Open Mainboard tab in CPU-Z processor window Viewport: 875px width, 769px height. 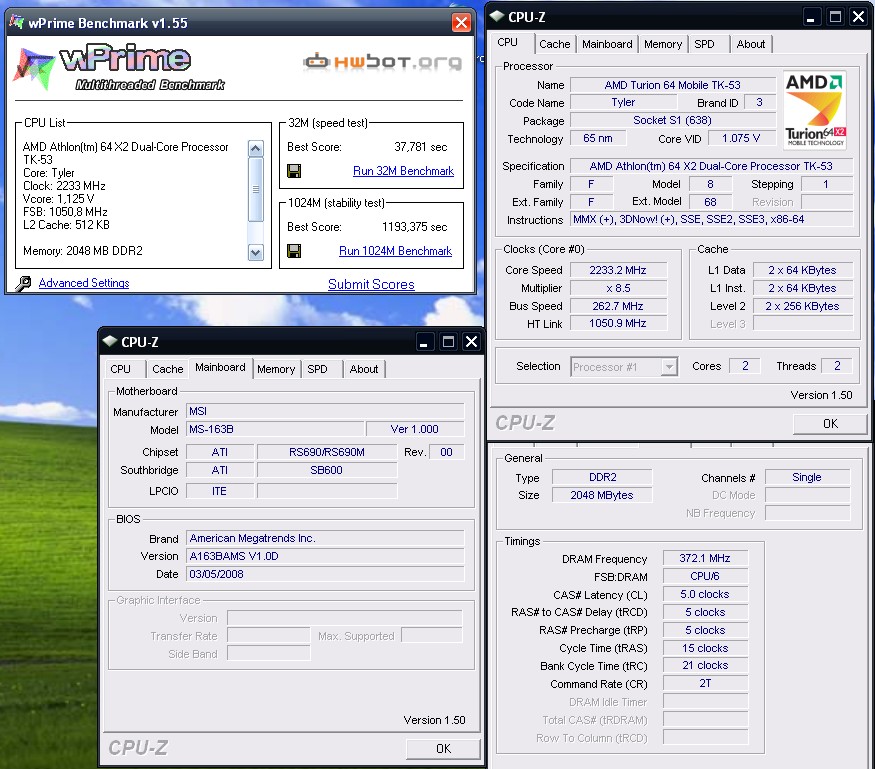pyautogui.click(x=607, y=44)
